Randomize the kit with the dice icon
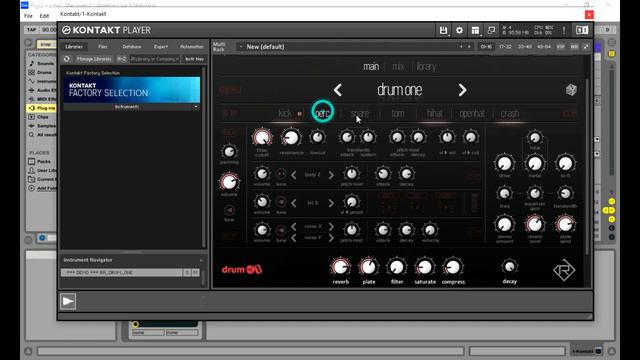The image size is (640, 360). (x=571, y=90)
